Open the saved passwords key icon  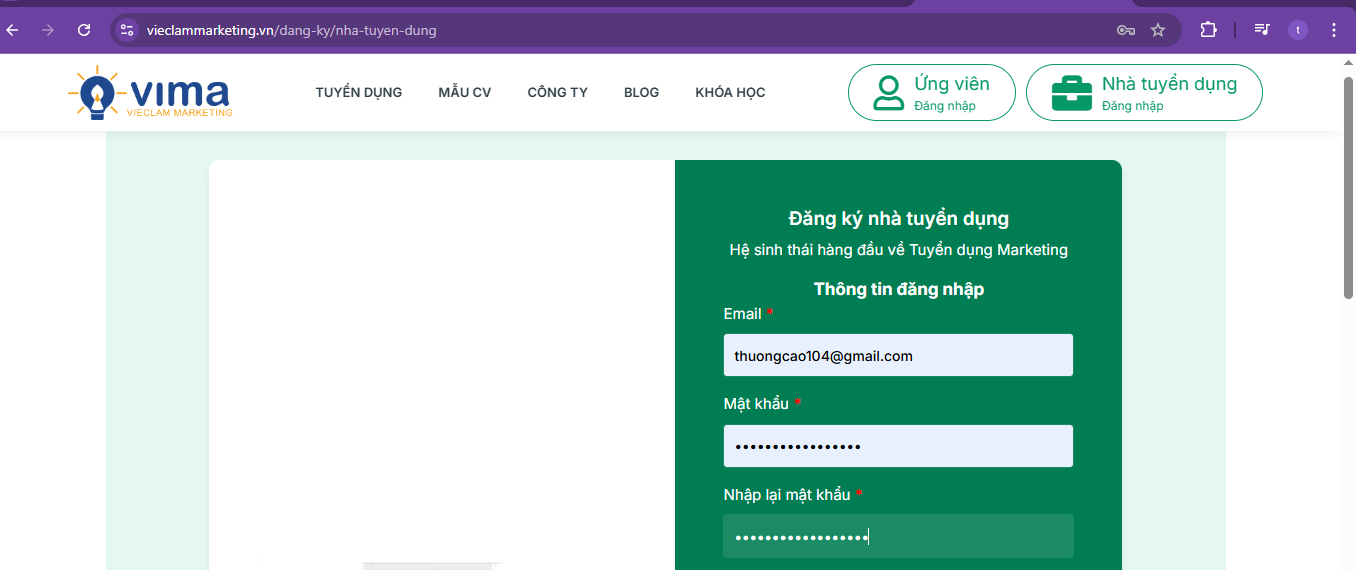point(1125,30)
